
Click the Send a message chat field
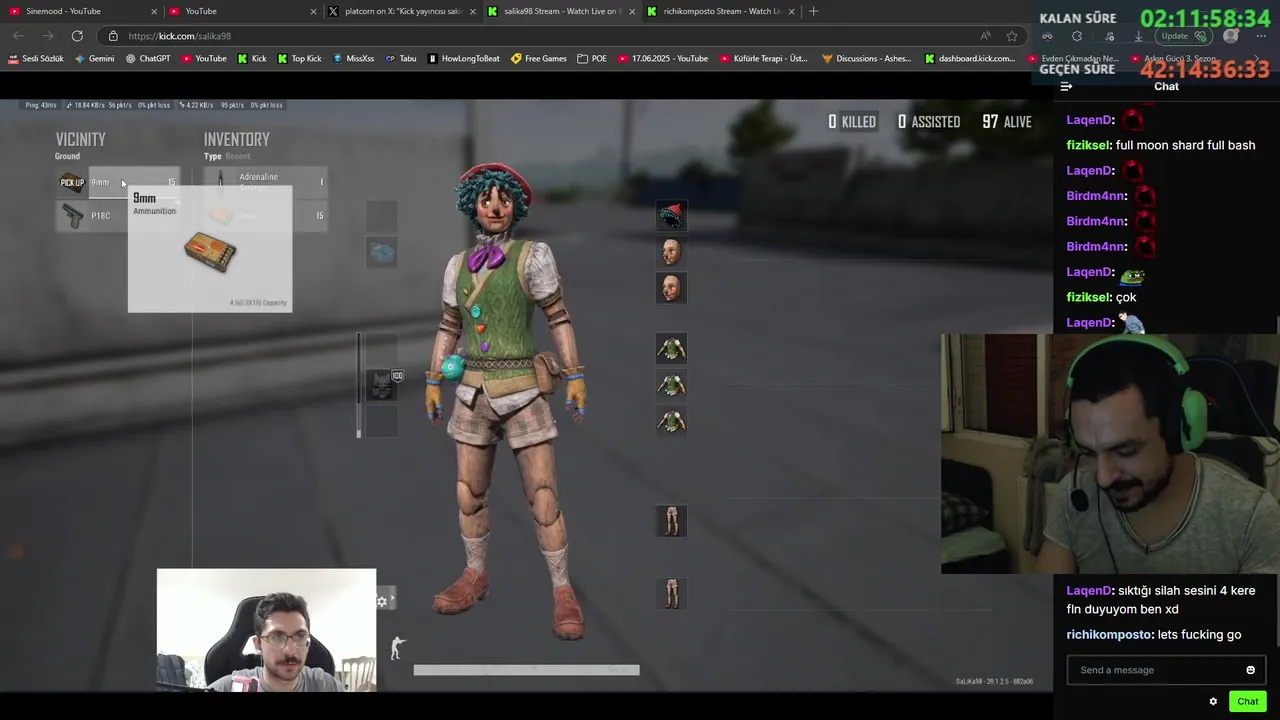pyautogui.click(x=1166, y=670)
